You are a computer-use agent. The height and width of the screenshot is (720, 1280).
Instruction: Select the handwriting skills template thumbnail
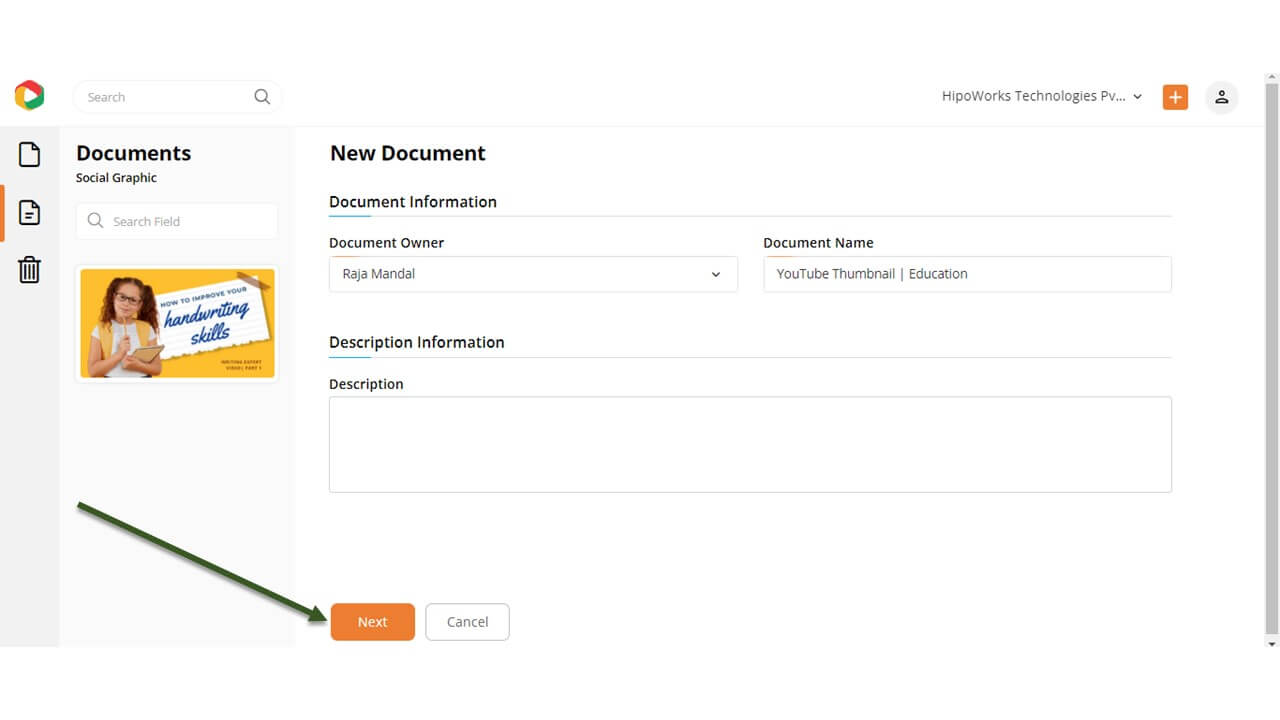tap(177, 323)
